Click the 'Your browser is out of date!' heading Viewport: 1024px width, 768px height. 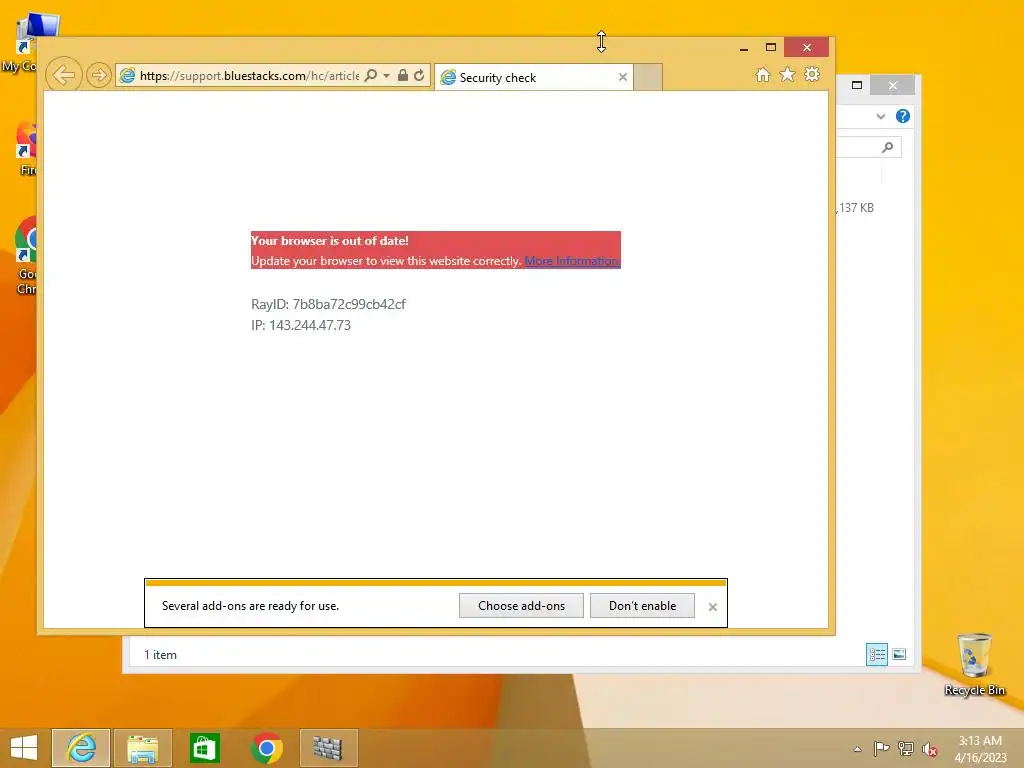point(330,240)
